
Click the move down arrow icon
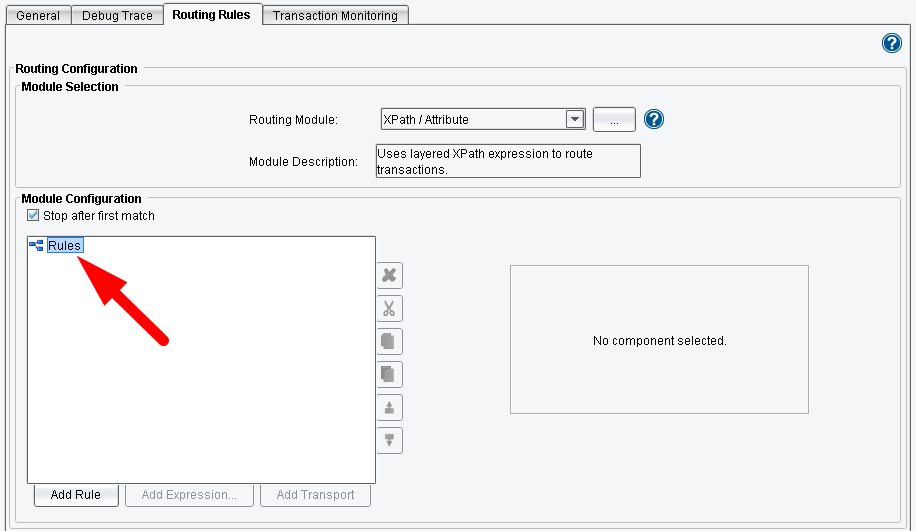389,440
